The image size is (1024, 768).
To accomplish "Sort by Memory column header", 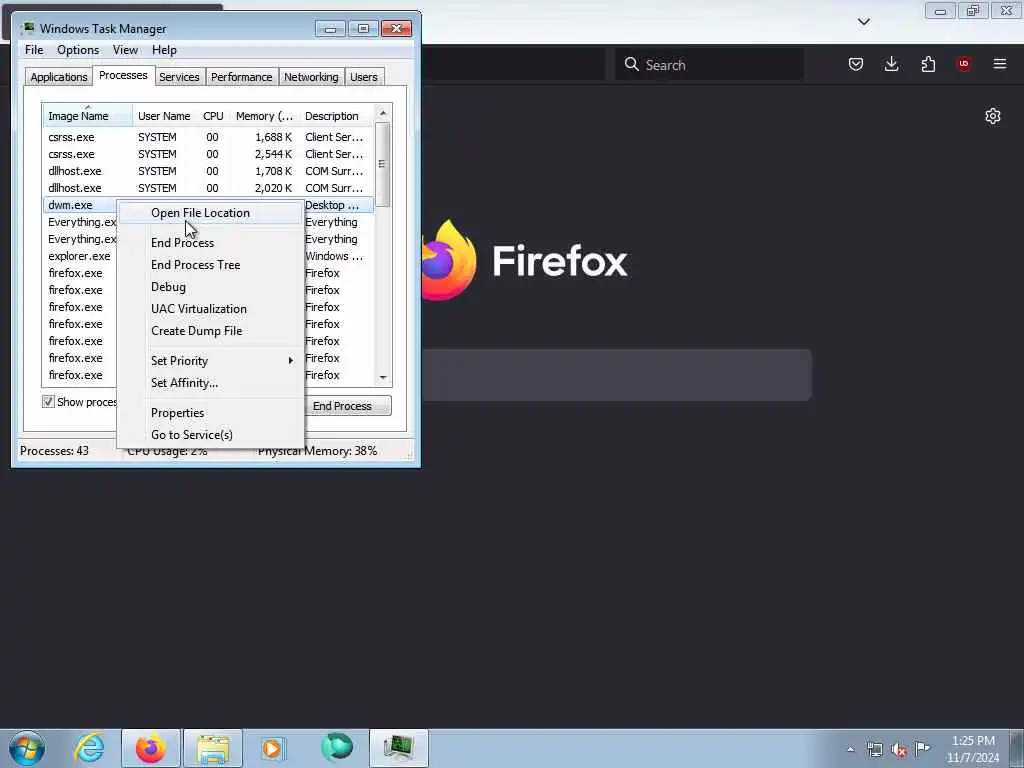I will click(264, 116).
